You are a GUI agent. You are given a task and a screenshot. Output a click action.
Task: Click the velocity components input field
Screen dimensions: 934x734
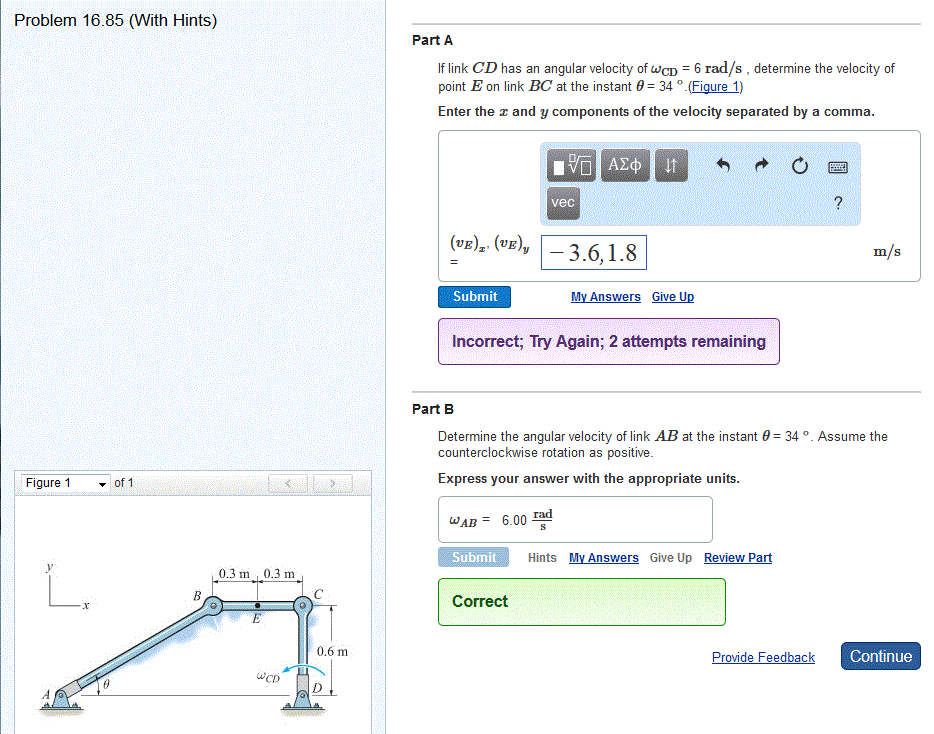coord(593,252)
